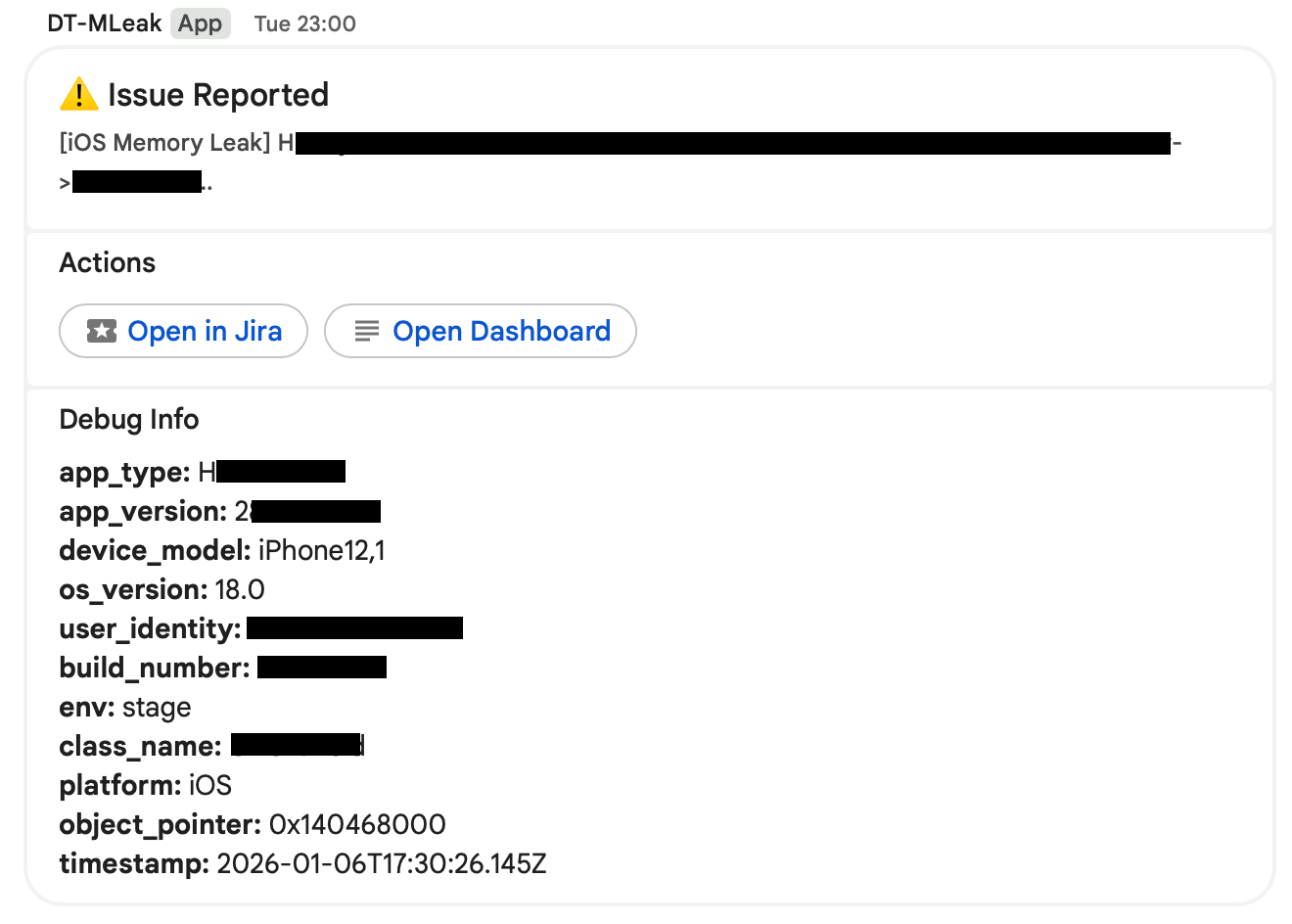Select the device_model iPhone12,1 line
Image resolution: width=1292 pixels, height=924 pixels.
[222, 550]
